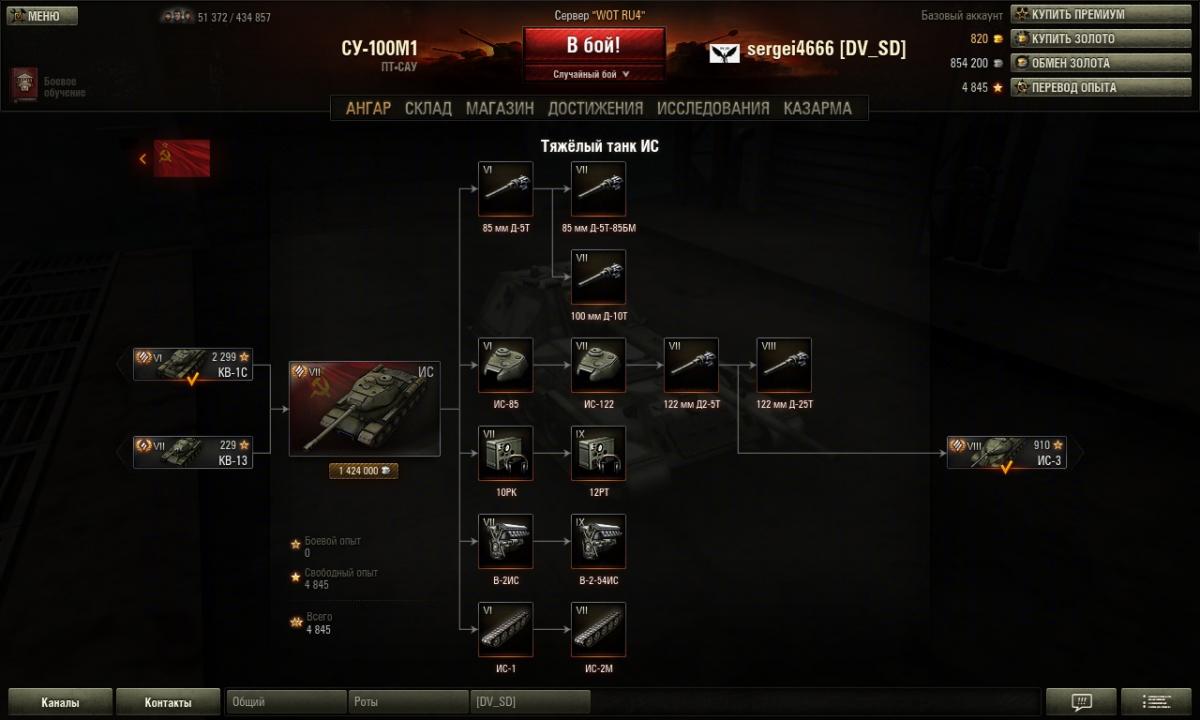Switch to the КАЗАРМА tab
This screenshot has height=720, width=1200.
tap(818, 108)
